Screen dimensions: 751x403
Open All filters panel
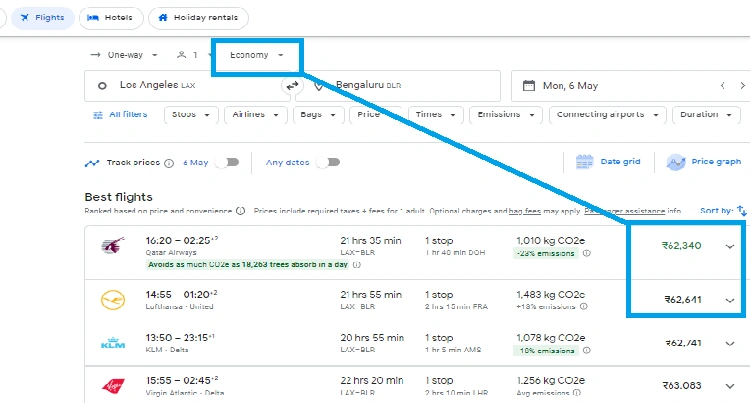point(120,115)
